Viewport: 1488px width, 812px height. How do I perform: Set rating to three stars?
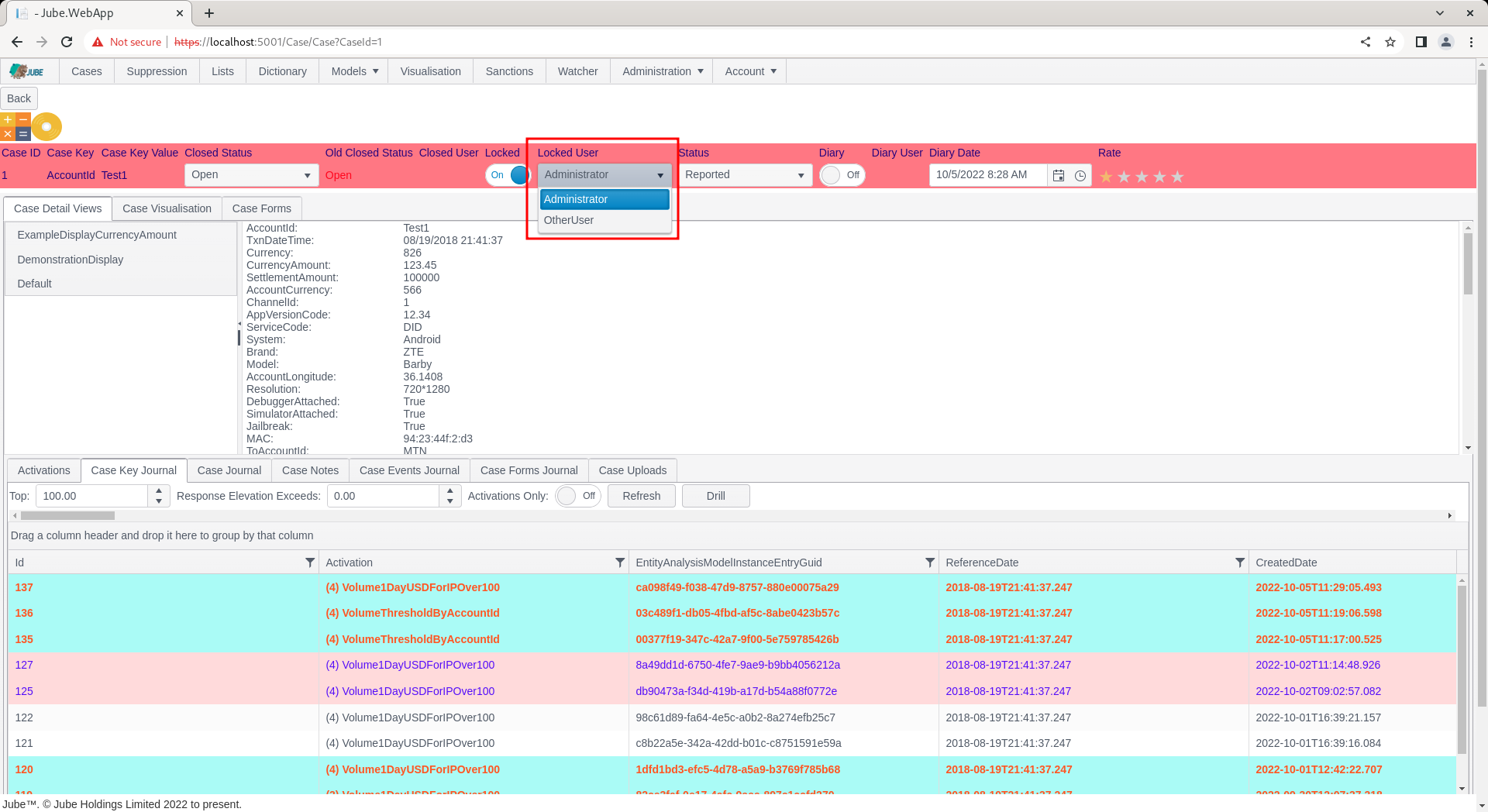pyautogui.click(x=1142, y=177)
